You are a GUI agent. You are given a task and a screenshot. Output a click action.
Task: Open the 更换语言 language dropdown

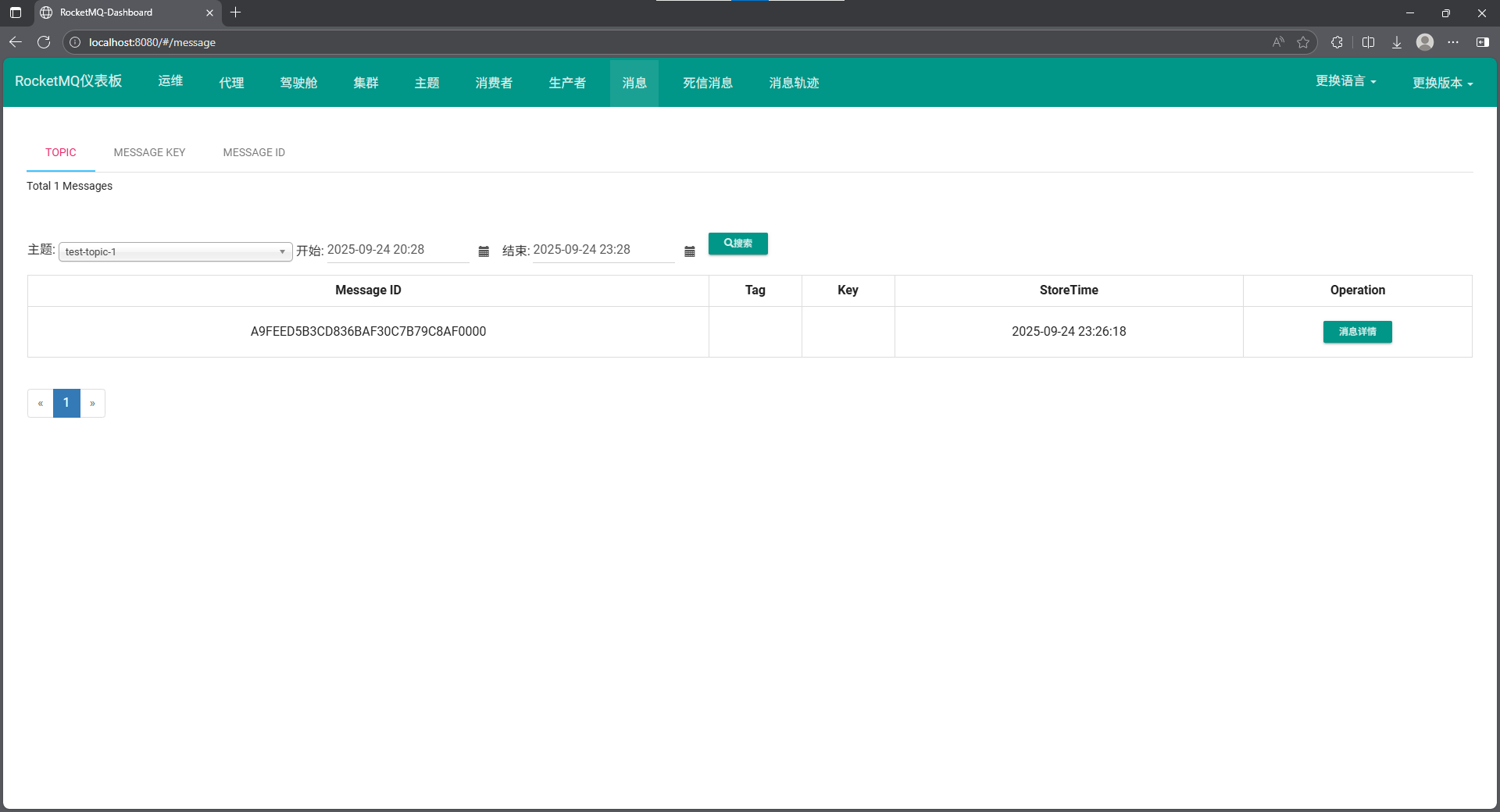click(x=1345, y=81)
